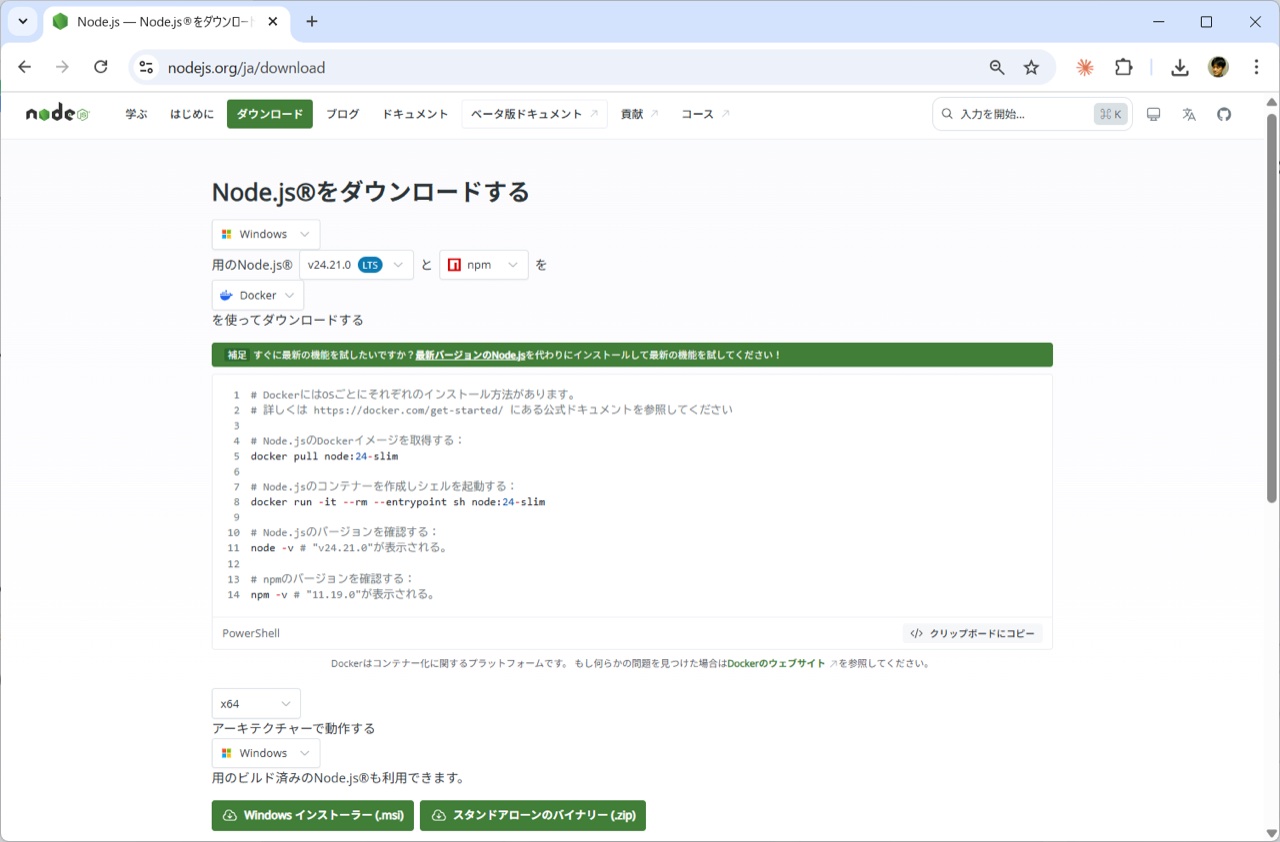Select the Node.js download tab
Viewport: 1280px width, 842px height.
tap(166, 21)
